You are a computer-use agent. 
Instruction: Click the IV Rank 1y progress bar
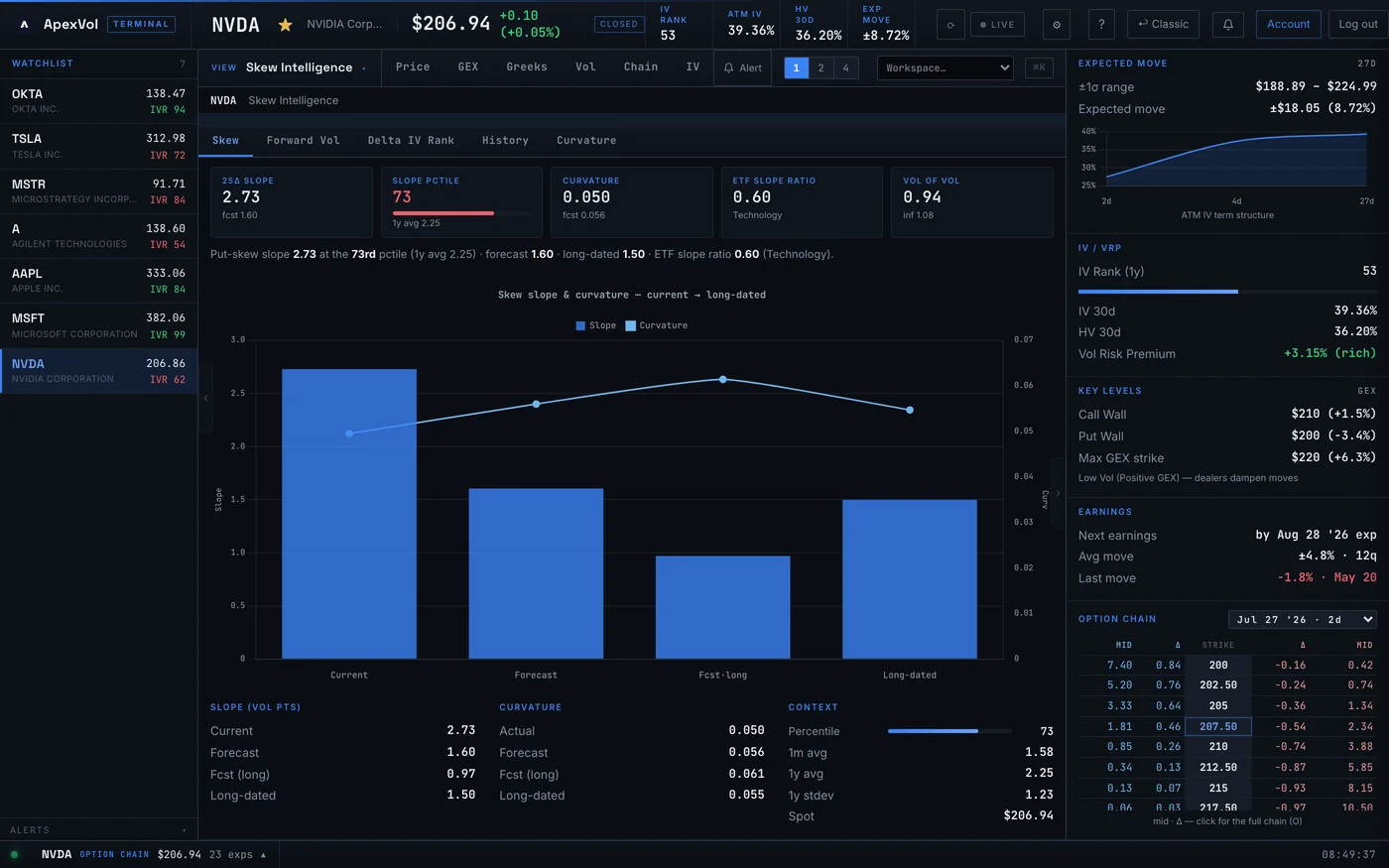[1227, 292]
